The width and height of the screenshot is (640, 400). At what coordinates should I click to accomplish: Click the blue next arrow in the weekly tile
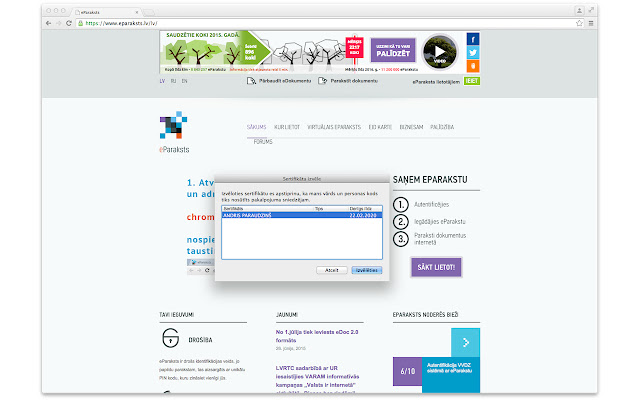pos(465,342)
